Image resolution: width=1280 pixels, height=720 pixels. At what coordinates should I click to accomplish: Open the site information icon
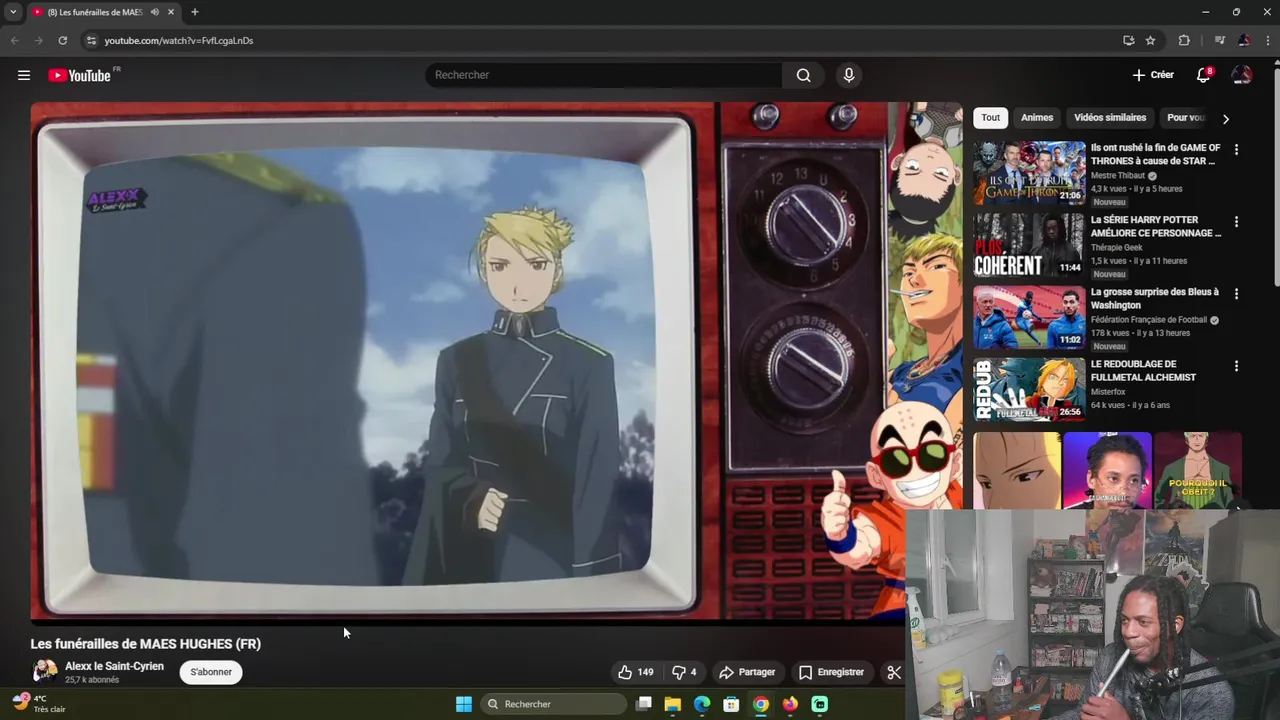pos(91,40)
